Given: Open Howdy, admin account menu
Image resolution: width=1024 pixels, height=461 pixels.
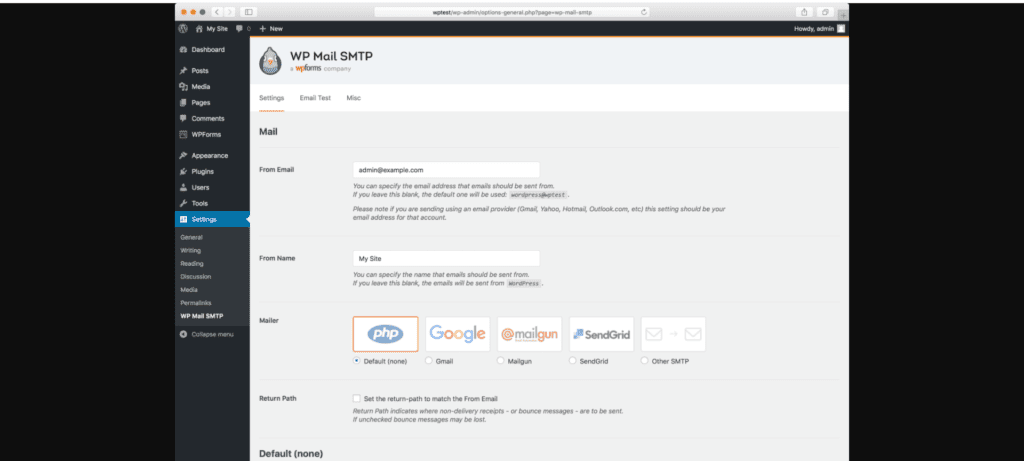Looking at the screenshot, I should tap(819, 29).
